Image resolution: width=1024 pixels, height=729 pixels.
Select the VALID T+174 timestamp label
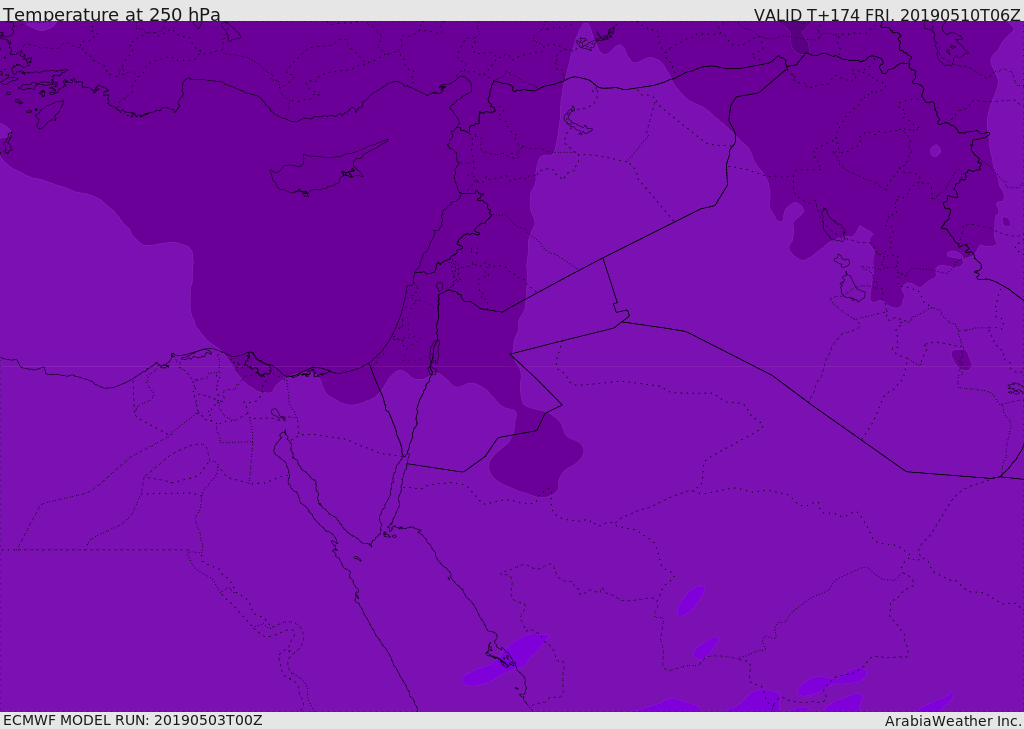[x=886, y=14]
